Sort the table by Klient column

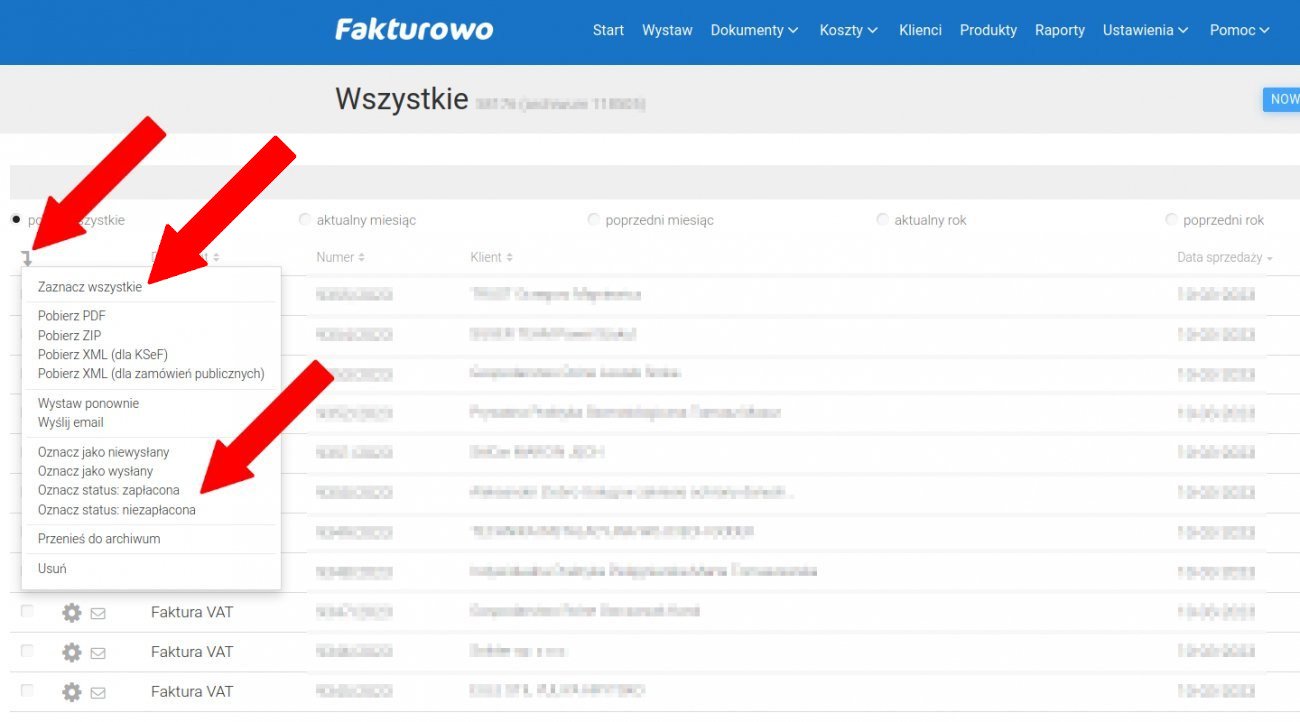point(491,257)
